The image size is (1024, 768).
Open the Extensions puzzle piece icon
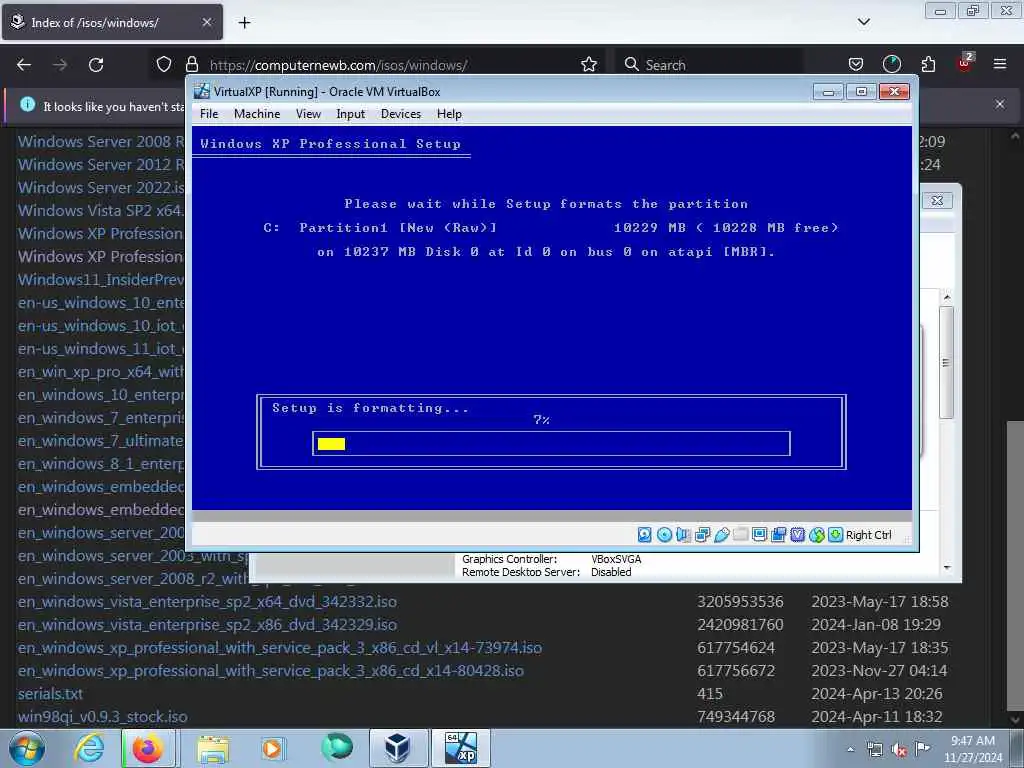(928, 65)
